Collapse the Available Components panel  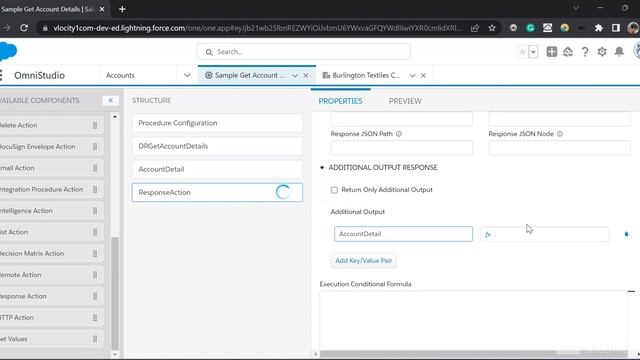110,100
